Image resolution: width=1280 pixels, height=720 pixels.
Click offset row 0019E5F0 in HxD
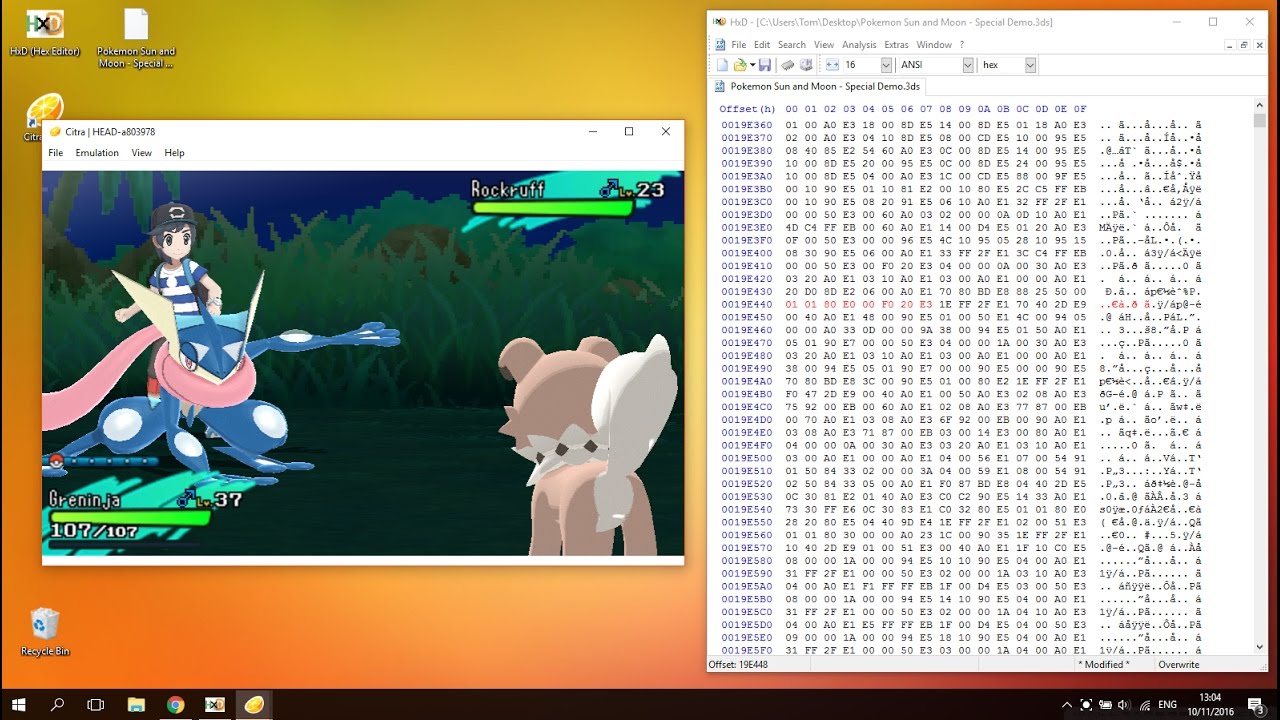(x=746, y=650)
